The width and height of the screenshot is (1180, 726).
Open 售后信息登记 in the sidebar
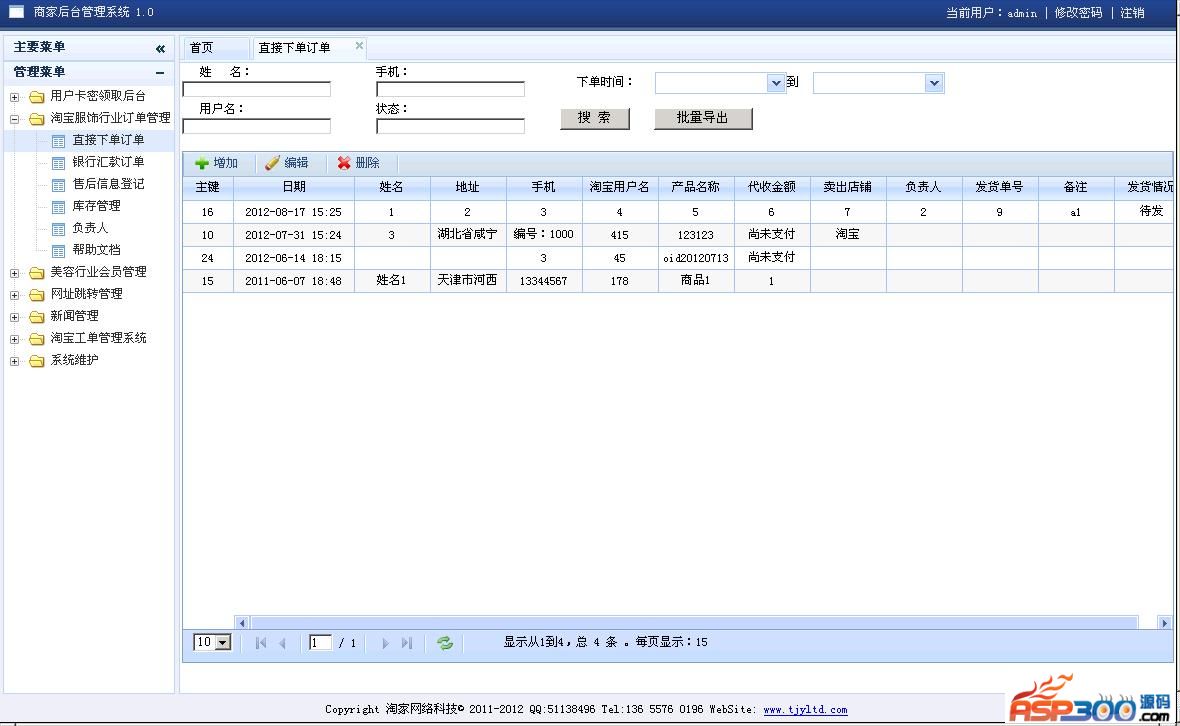click(108, 184)
